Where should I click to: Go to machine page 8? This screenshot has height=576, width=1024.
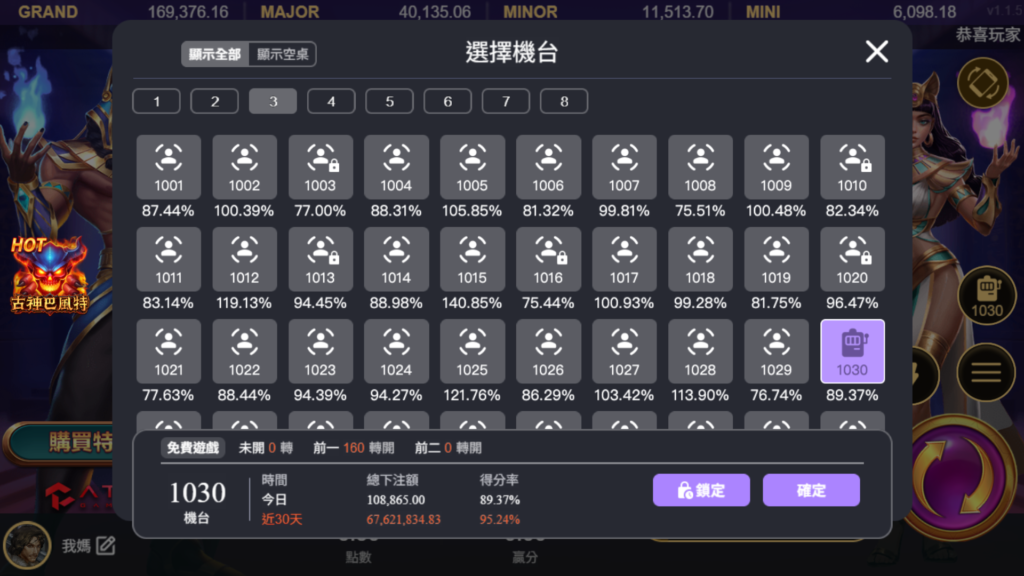(564, 101)
